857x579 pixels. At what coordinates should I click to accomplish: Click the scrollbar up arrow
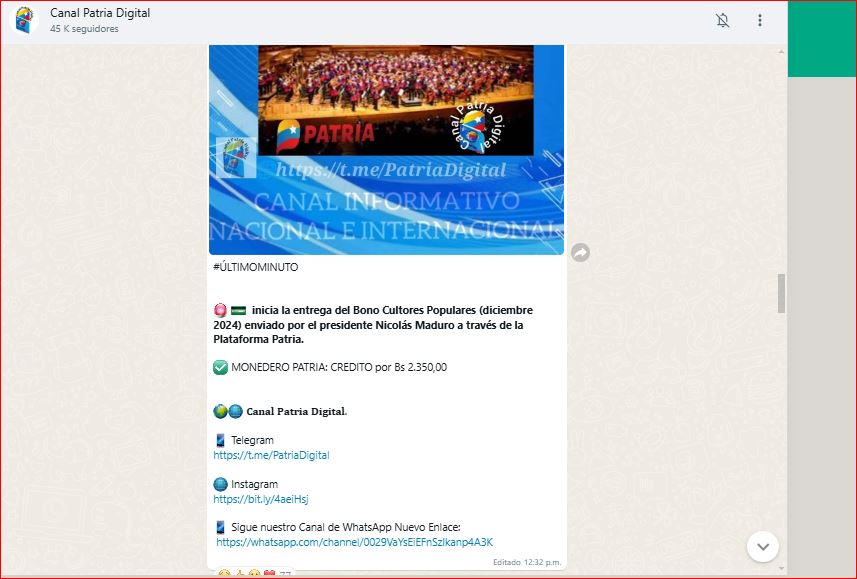(x=782, y=51)
